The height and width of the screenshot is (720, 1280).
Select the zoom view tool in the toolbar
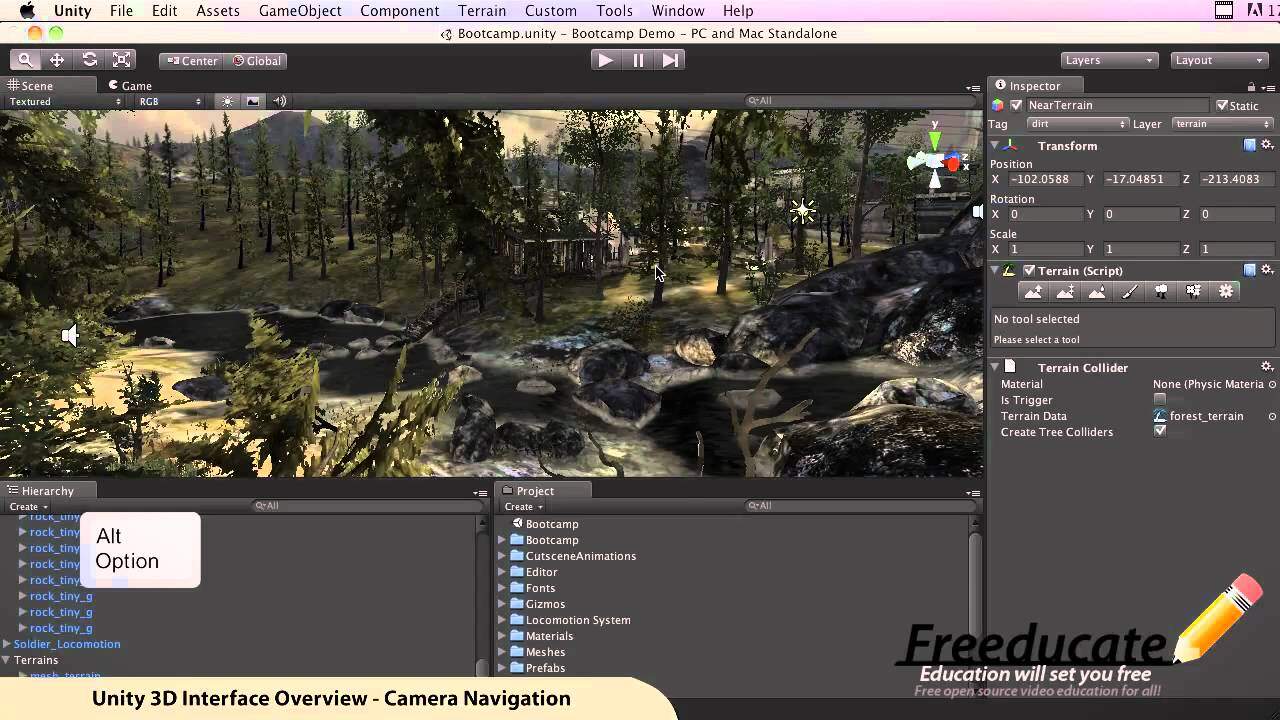[x=25, y=60]
